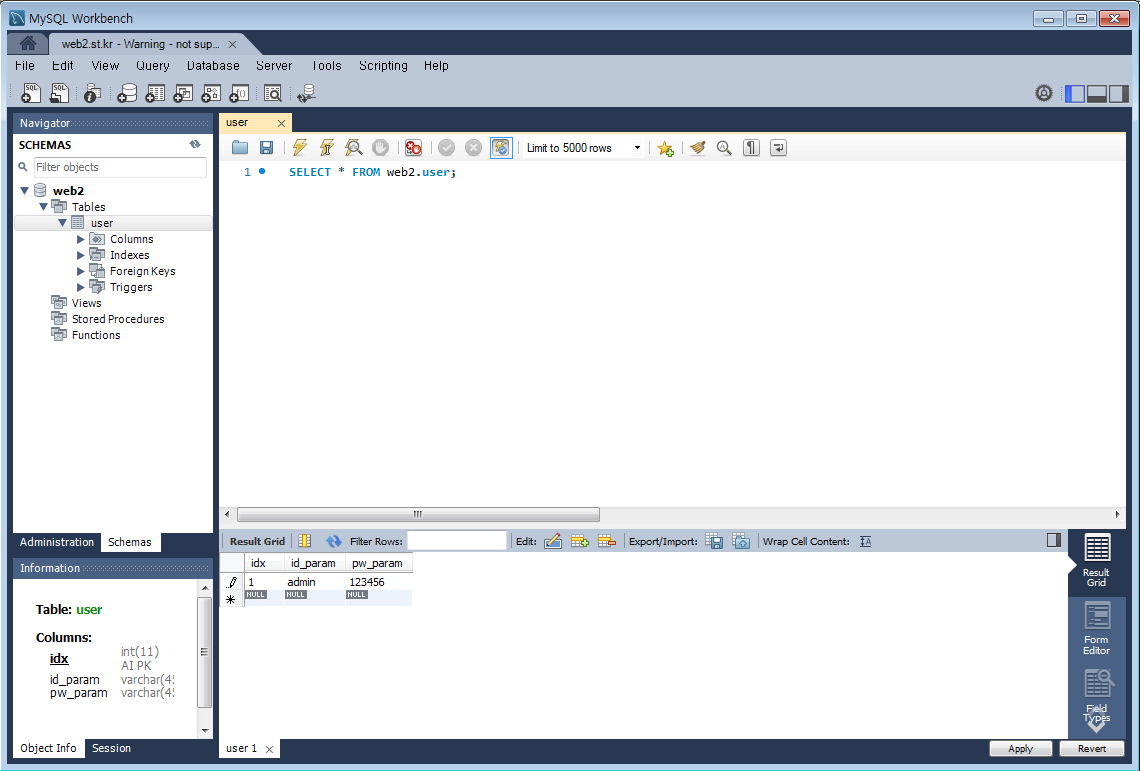Expand the Triggers node
The width and height of the screenshot is (1140, 771).
point(81,287)
